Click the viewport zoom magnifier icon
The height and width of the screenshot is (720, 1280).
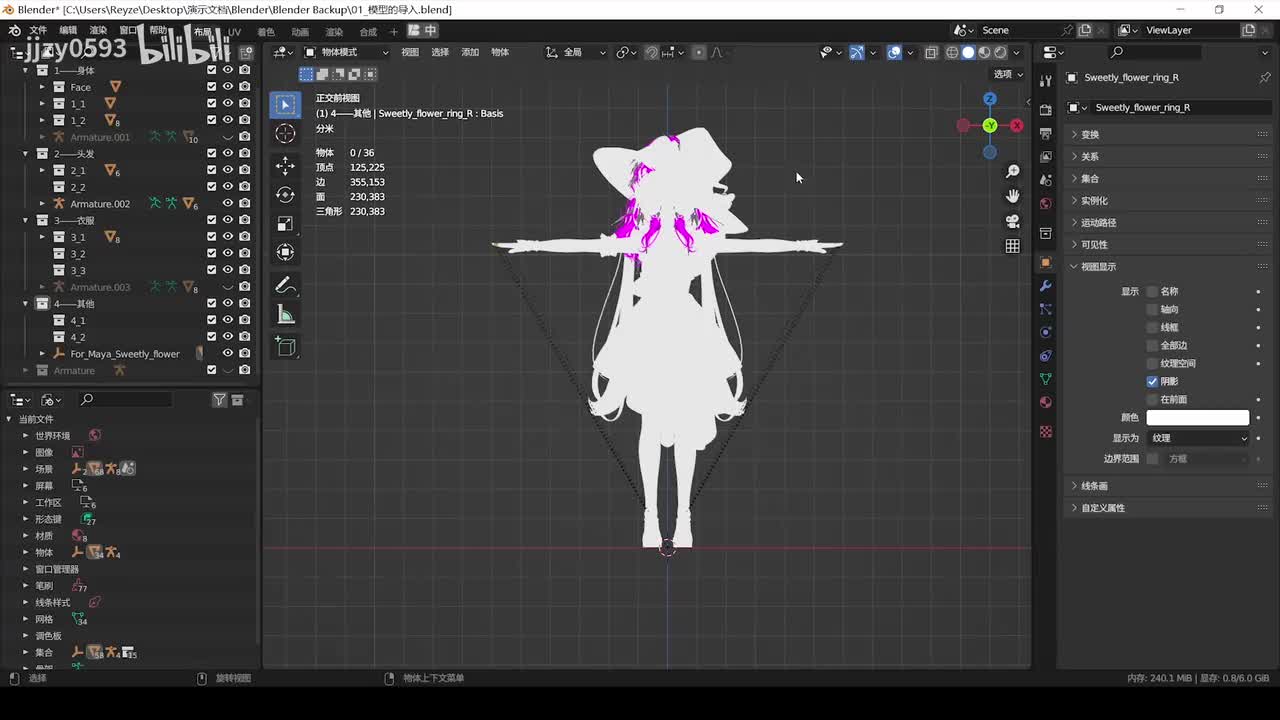click(1013, 172)
